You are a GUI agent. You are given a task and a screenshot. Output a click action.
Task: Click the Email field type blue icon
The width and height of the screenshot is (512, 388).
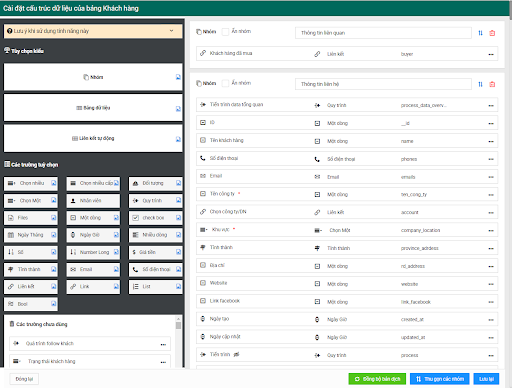[116, 269]
